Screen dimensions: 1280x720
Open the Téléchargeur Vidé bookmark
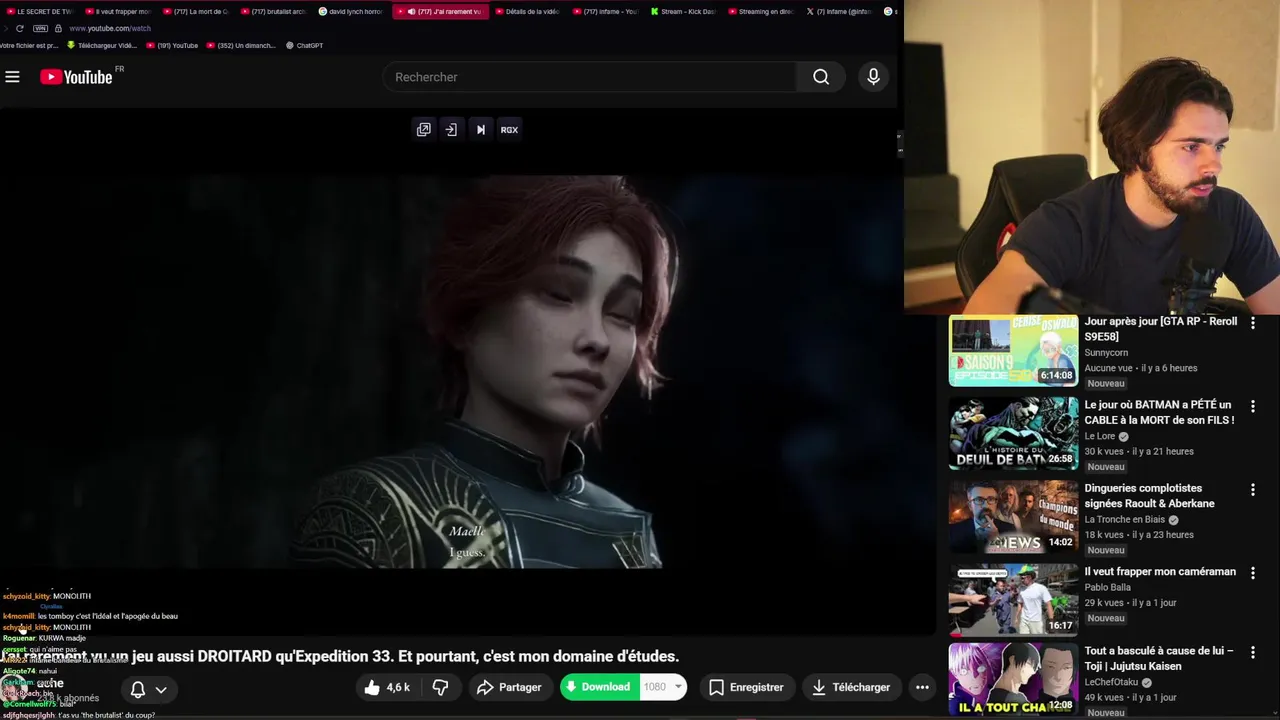[102, 45]
